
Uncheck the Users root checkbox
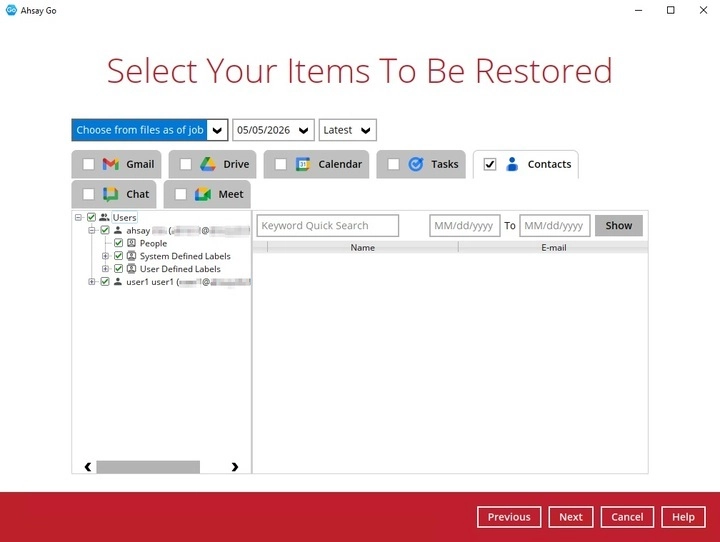pos(91,217)
